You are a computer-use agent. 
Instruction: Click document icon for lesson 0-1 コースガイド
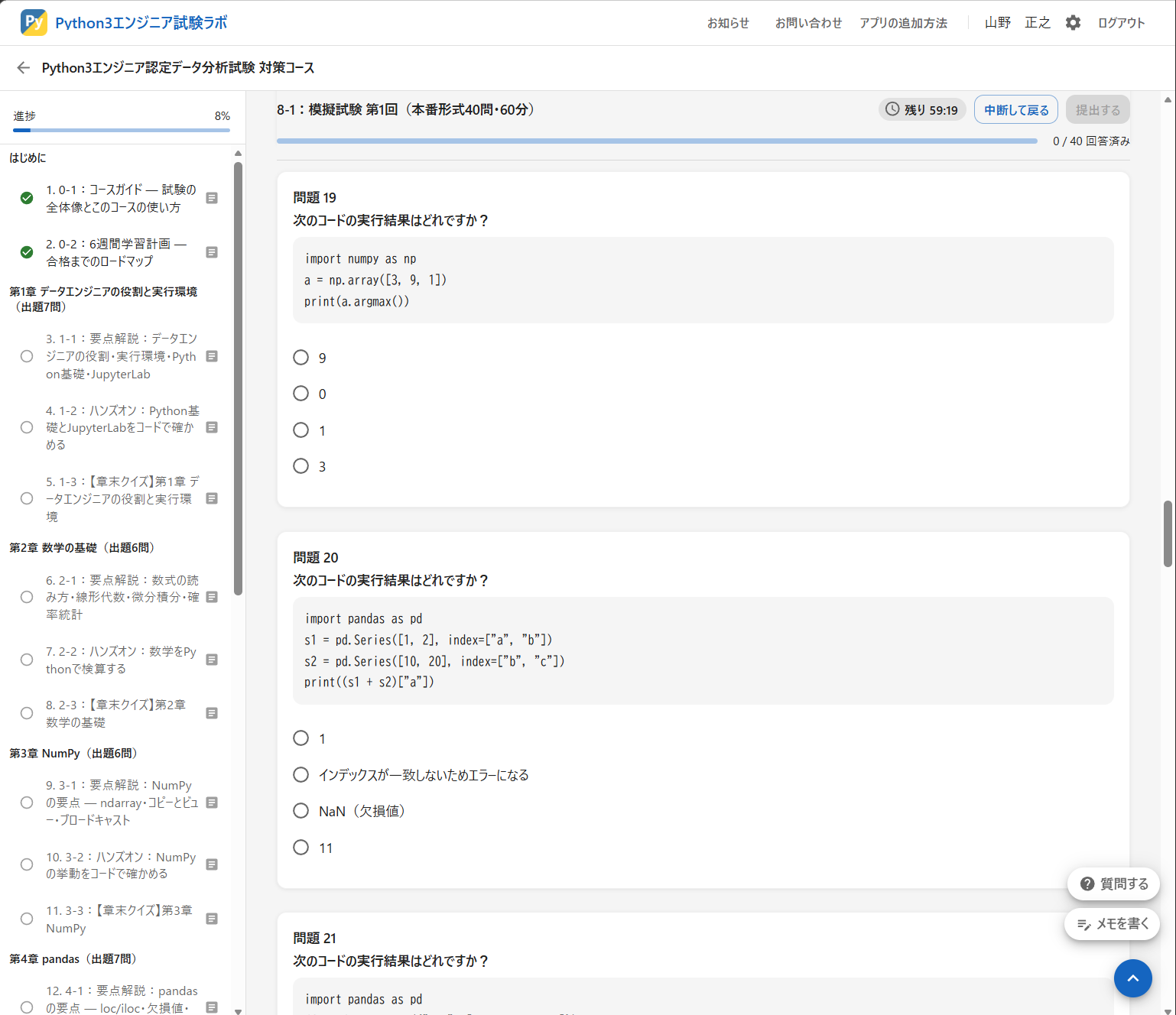pyautogui.click(x=213, y=198)
